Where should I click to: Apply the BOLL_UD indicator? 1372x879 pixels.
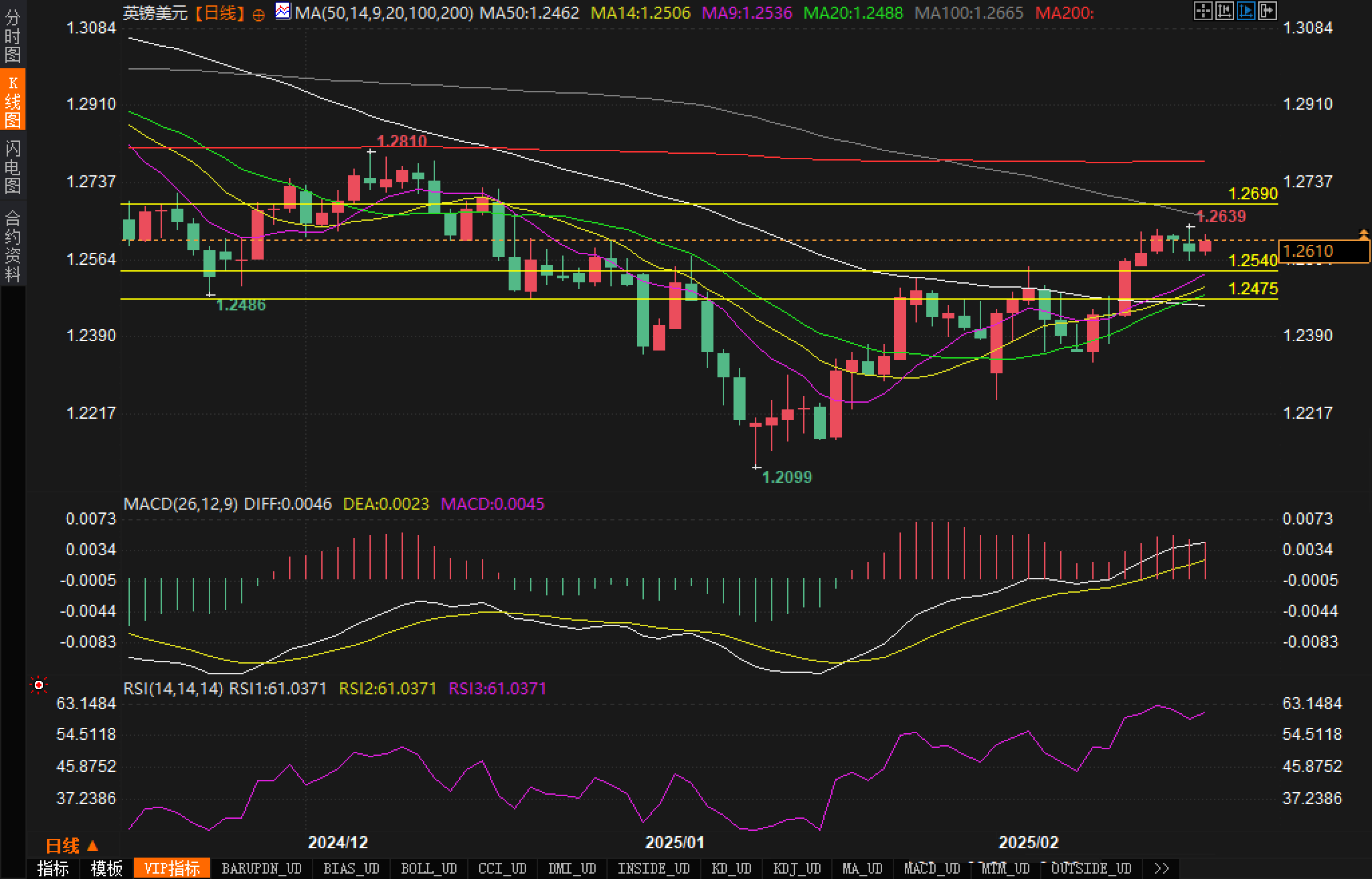pyautogui.click(x=428, y=868)
